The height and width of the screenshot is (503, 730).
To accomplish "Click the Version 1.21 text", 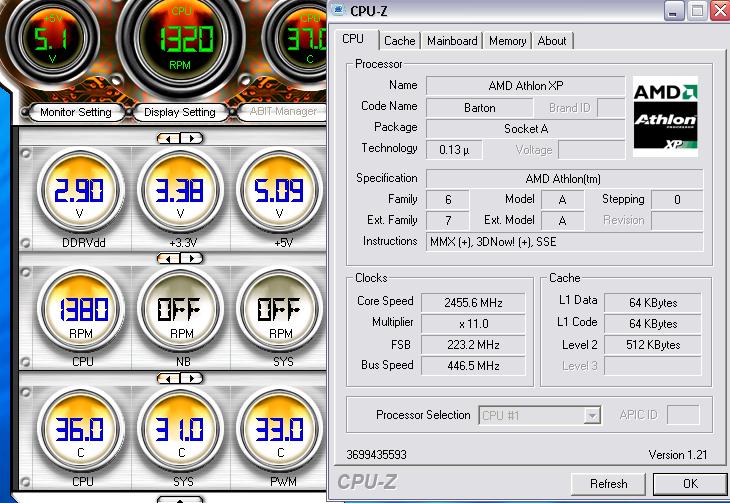I will click(x=677, y=455).
